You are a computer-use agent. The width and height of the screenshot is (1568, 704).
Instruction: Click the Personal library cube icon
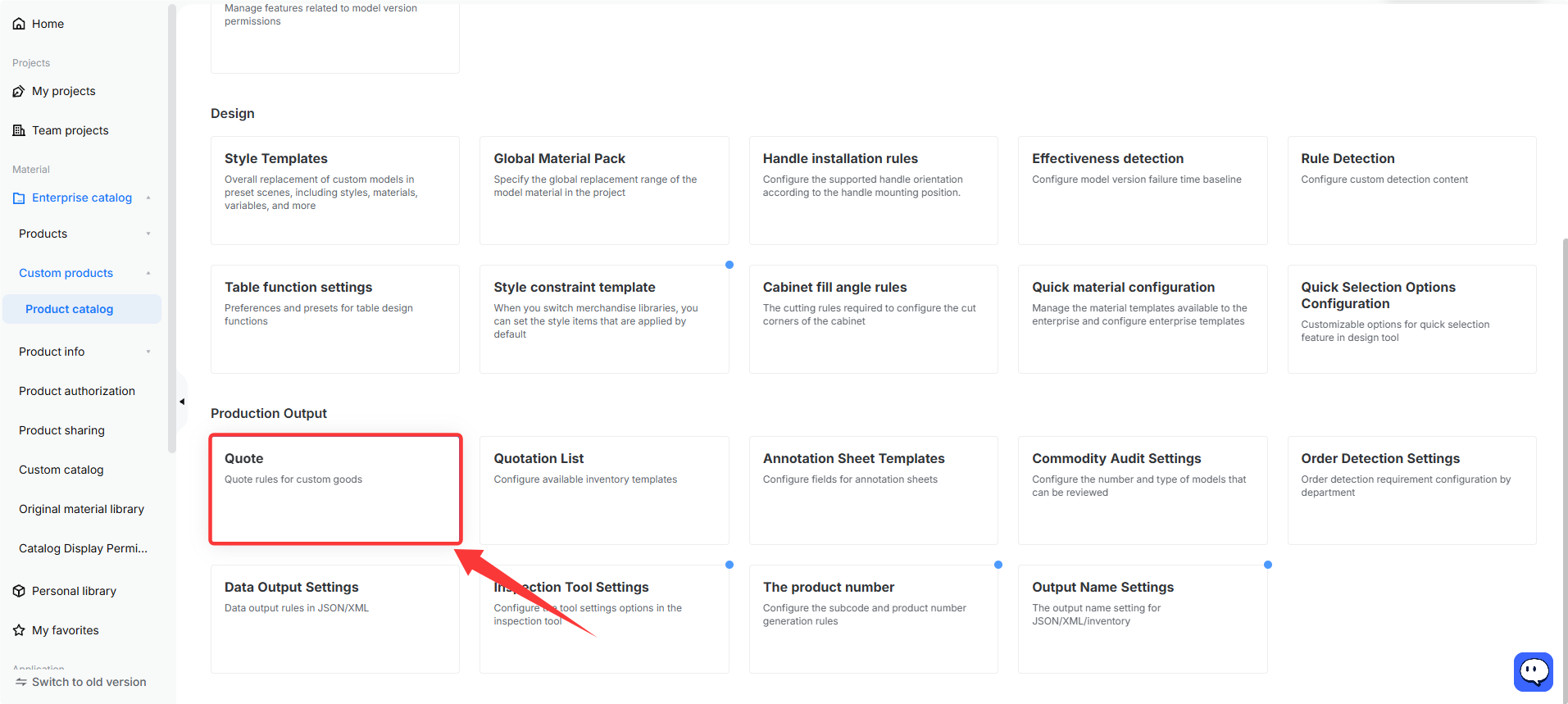click(19, 591)
